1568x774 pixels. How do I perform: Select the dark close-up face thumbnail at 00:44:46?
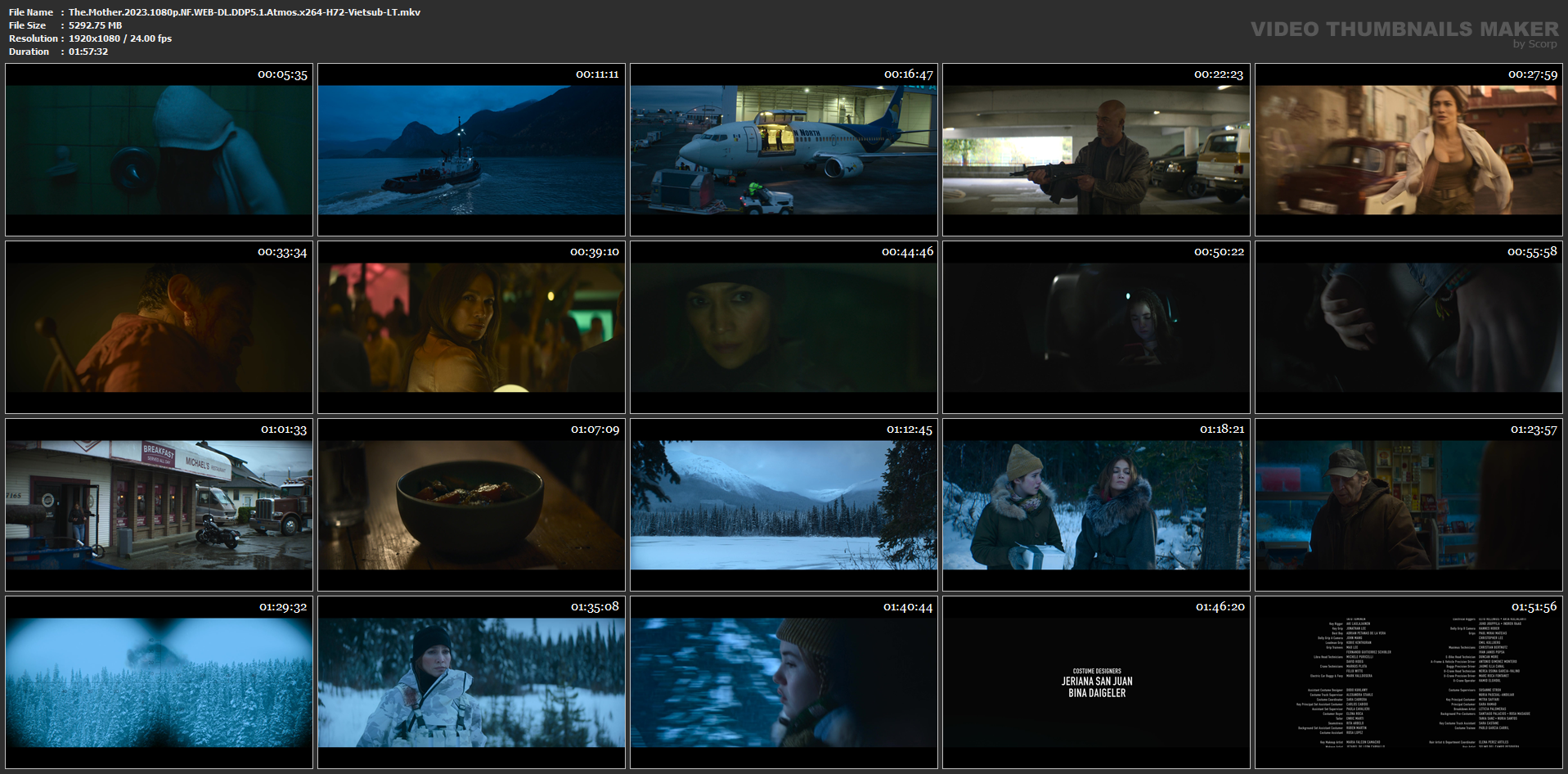pyautogui.click(x=784, y=327)
